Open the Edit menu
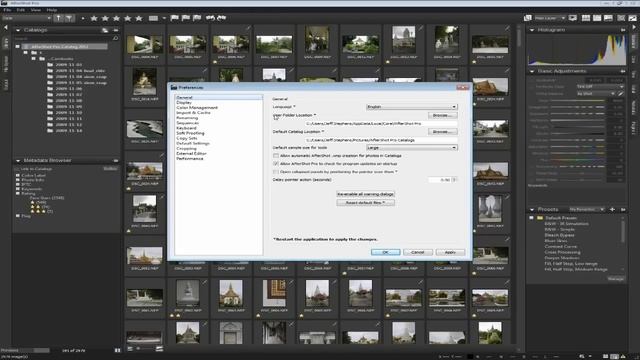 (21, 10)
